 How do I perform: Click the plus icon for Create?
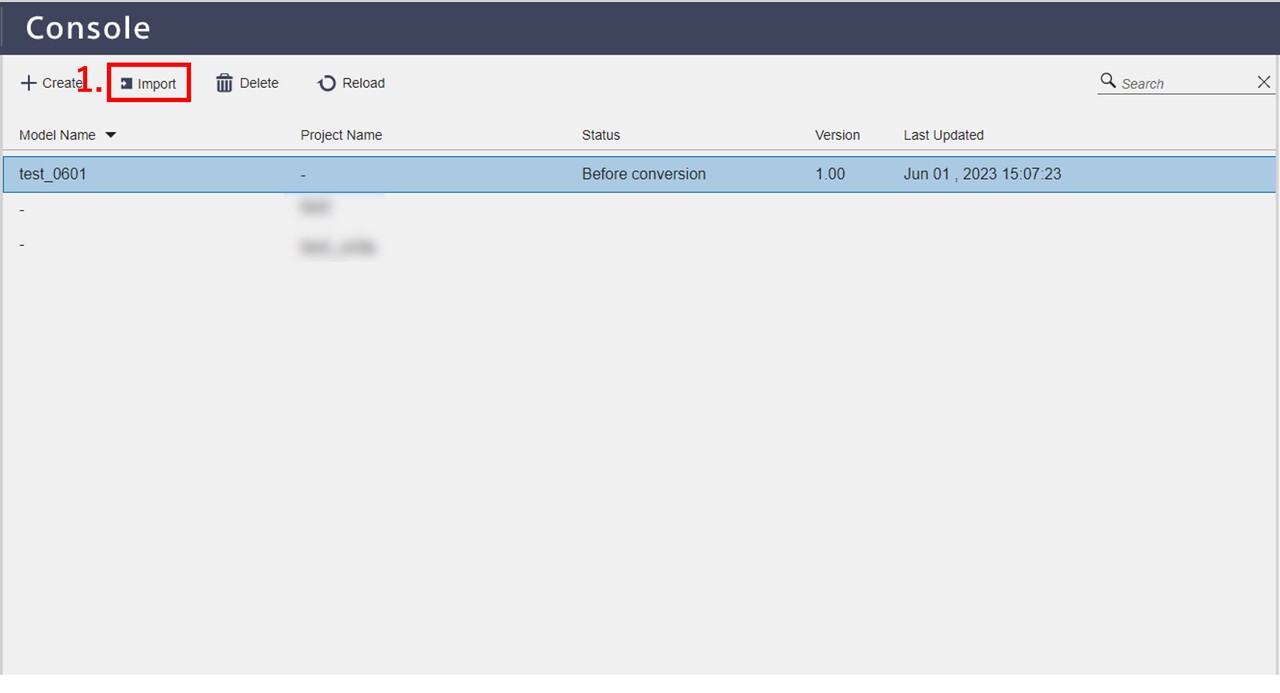[28, 83]
